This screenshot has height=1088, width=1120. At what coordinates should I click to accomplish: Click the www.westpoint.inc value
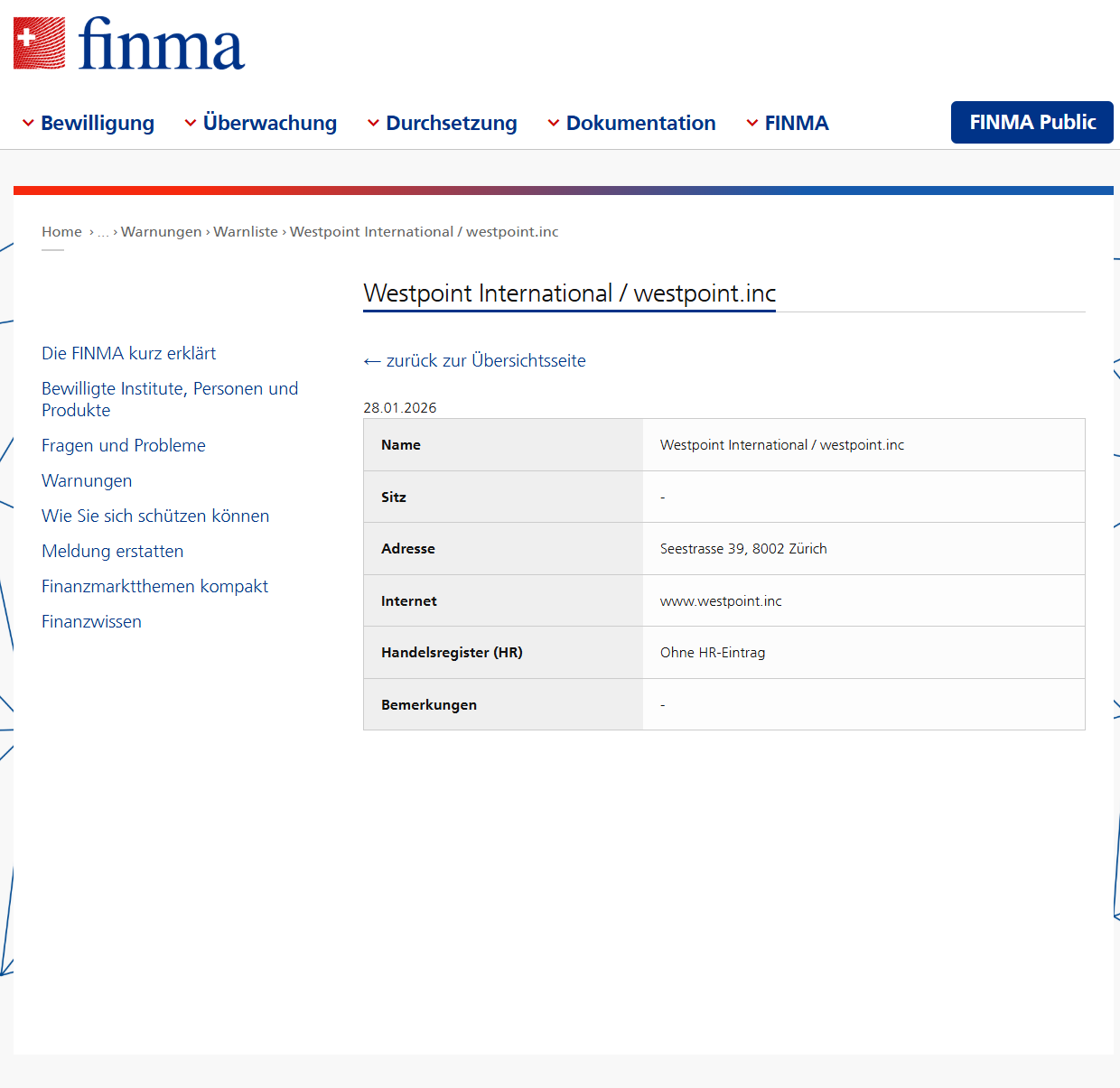coord(721,601)
